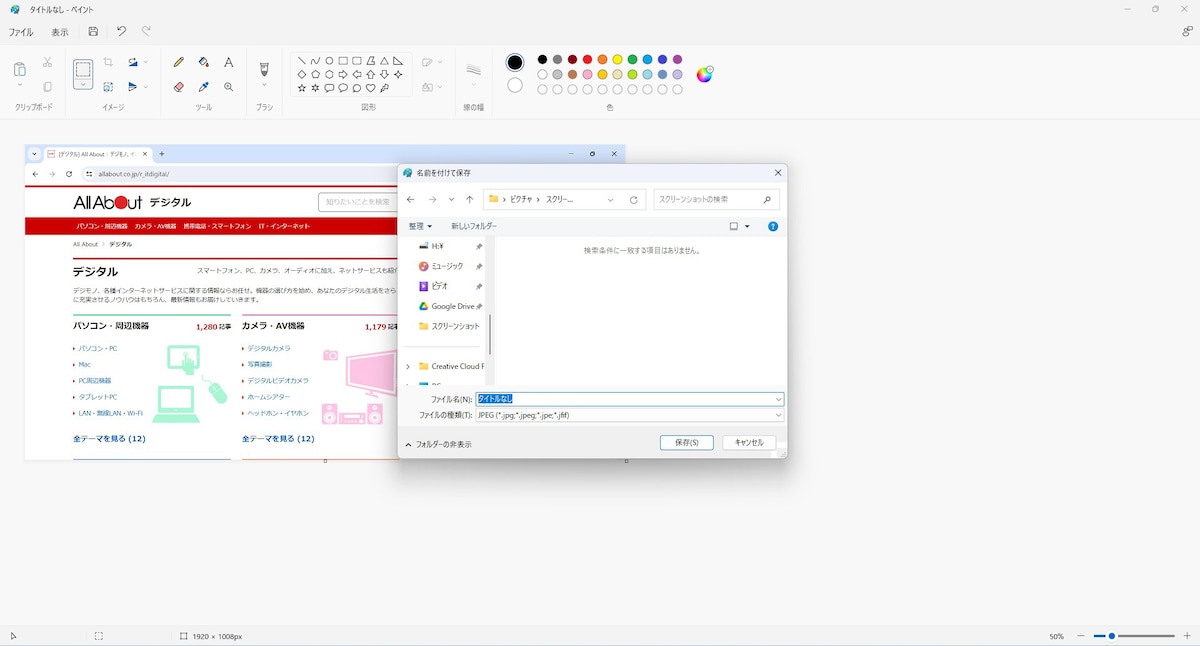Expand the Creative Cloud Files tree item
1200x646 pixels.
408,367
